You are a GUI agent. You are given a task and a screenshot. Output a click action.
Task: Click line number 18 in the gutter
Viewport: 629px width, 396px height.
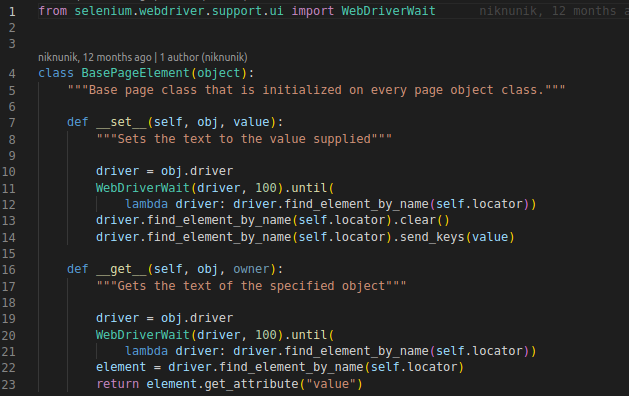(x=9, y=303)
